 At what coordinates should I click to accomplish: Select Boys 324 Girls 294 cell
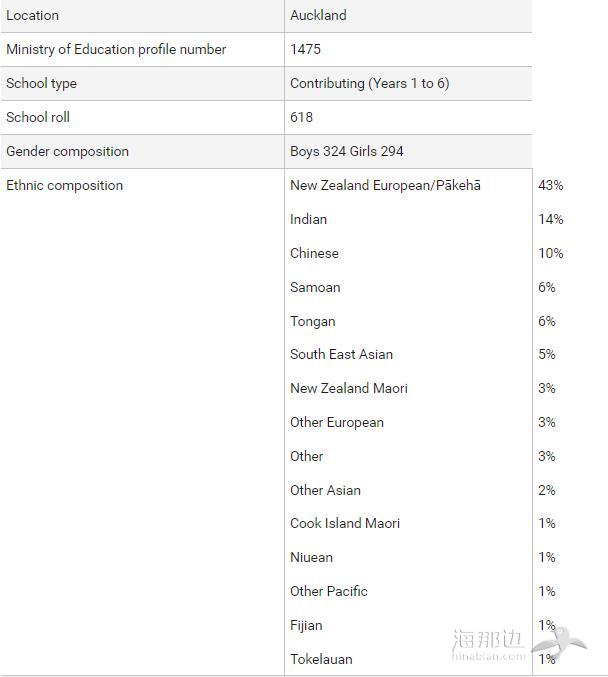pos(347,151)
